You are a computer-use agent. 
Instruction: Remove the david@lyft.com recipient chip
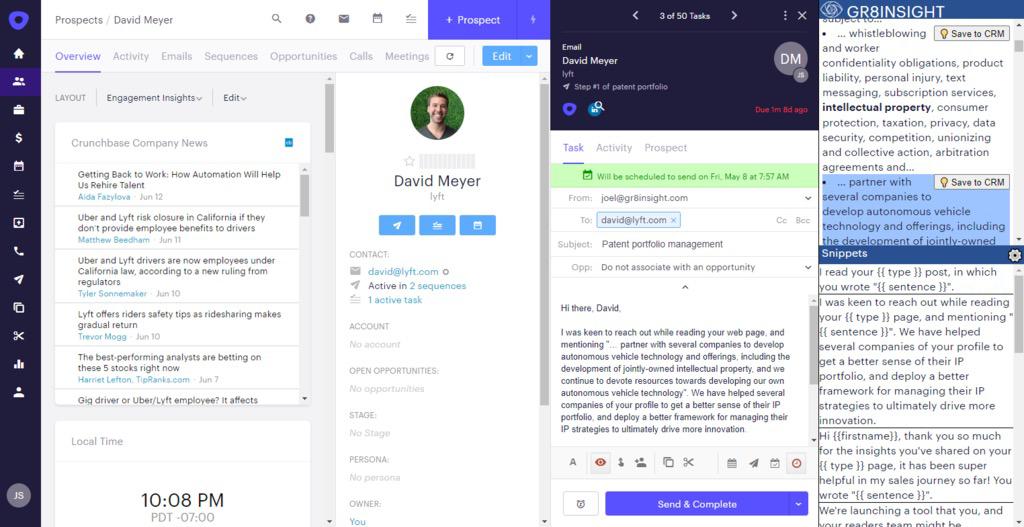(x=673, y=220)
